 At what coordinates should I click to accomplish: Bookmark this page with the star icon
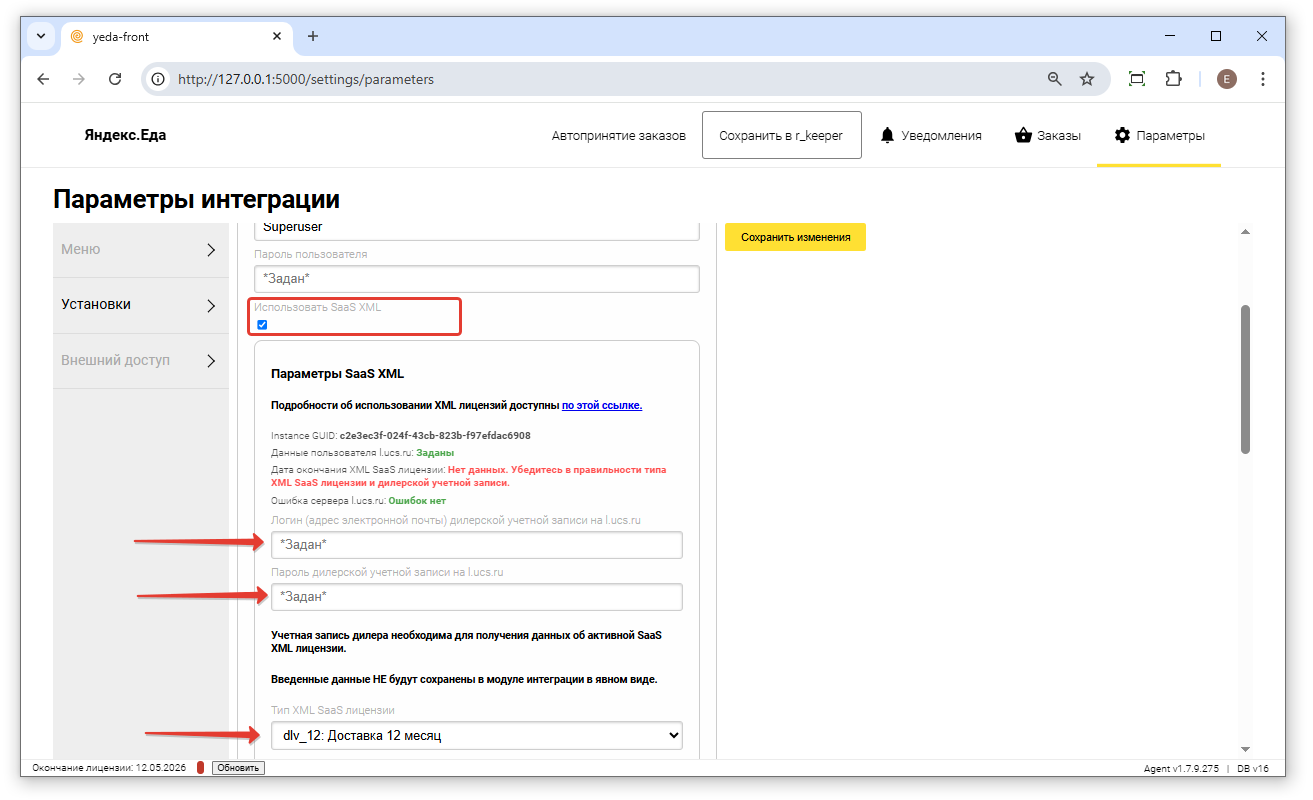[x=1087, y=79]
